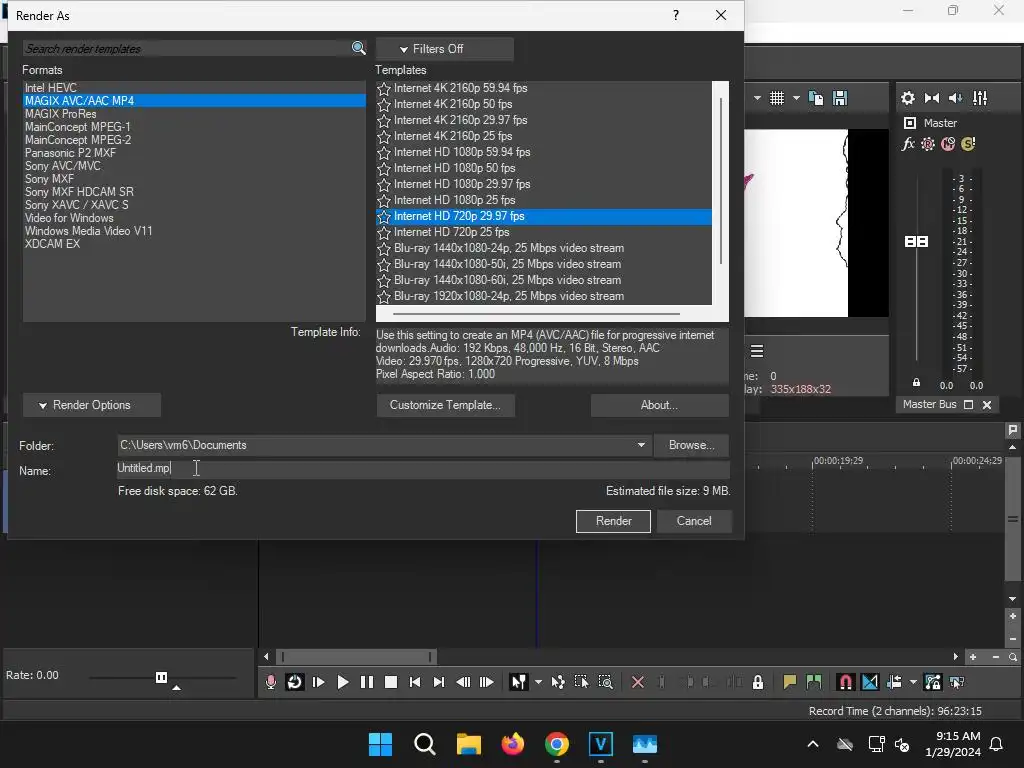1024x768 pixels.
Task: Click the Save Snapshot to file icon in preview
Action: [840, 98]
